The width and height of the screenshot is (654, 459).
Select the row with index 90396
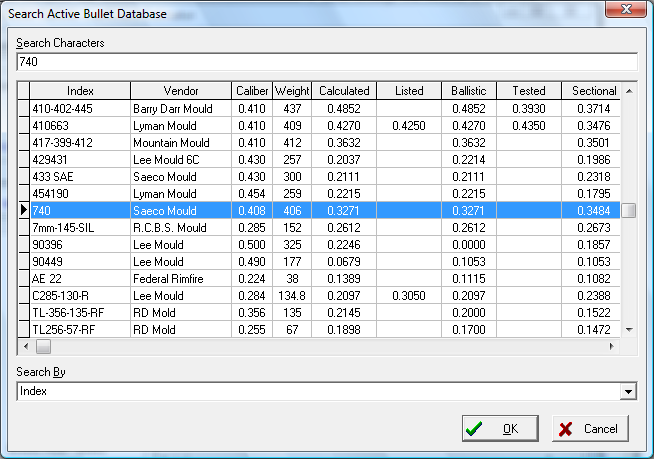click(x=319, y=245)
